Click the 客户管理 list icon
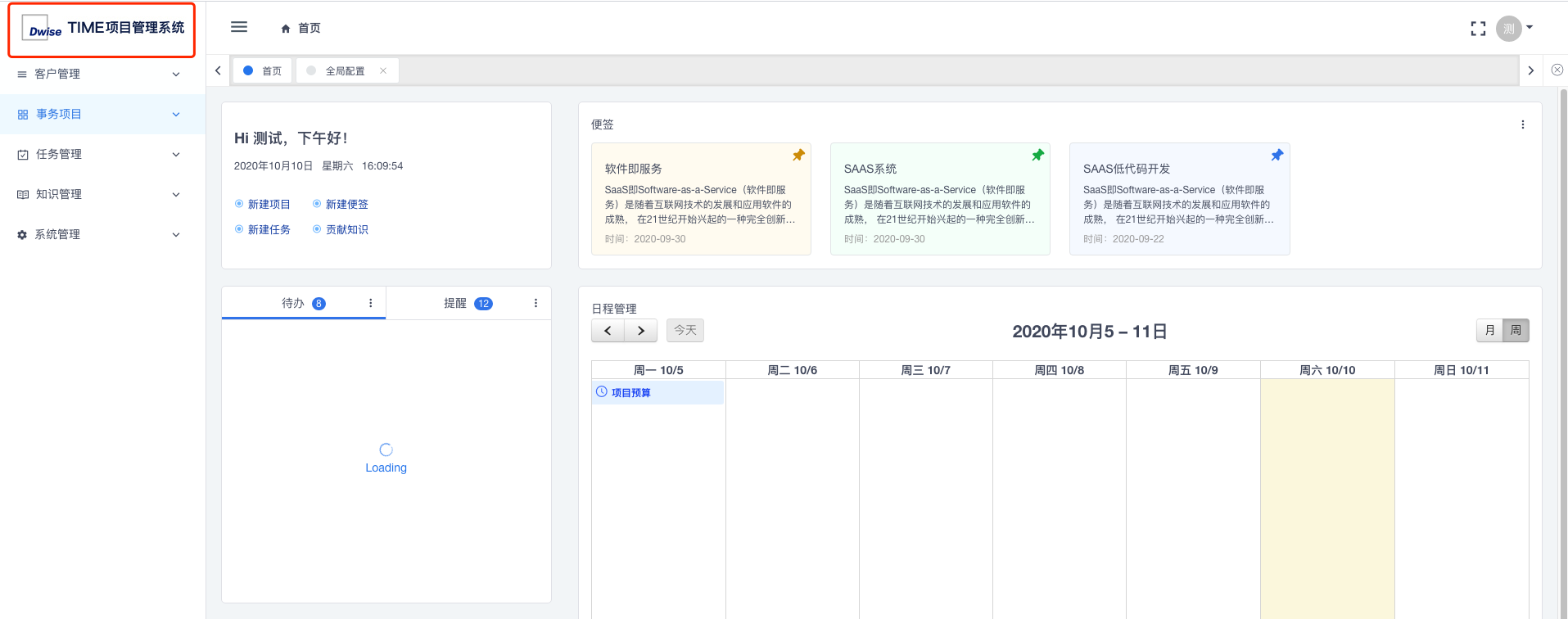The height and width of the screenshot is (619, 1568). pyautogui.click(x=22, y=75)
